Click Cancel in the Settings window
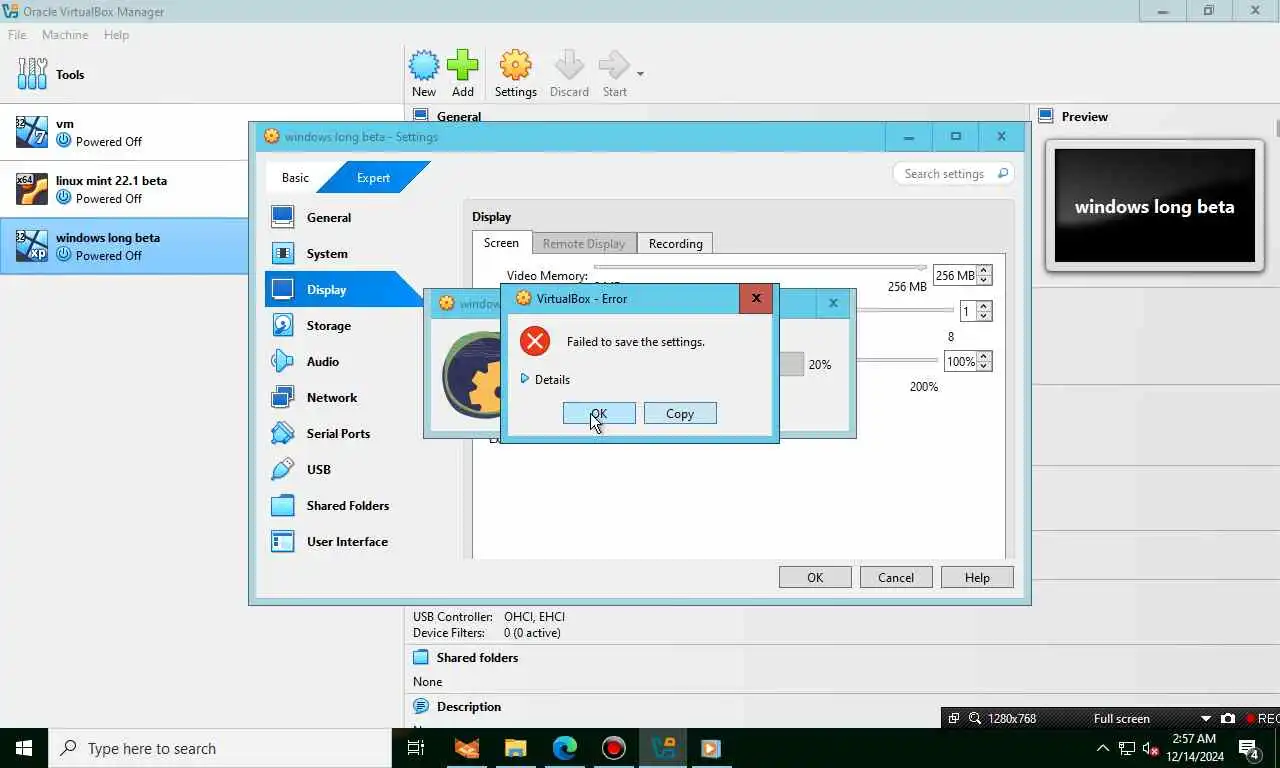The height and width of the screenshot is (768, 1280). tap(896, 577)
